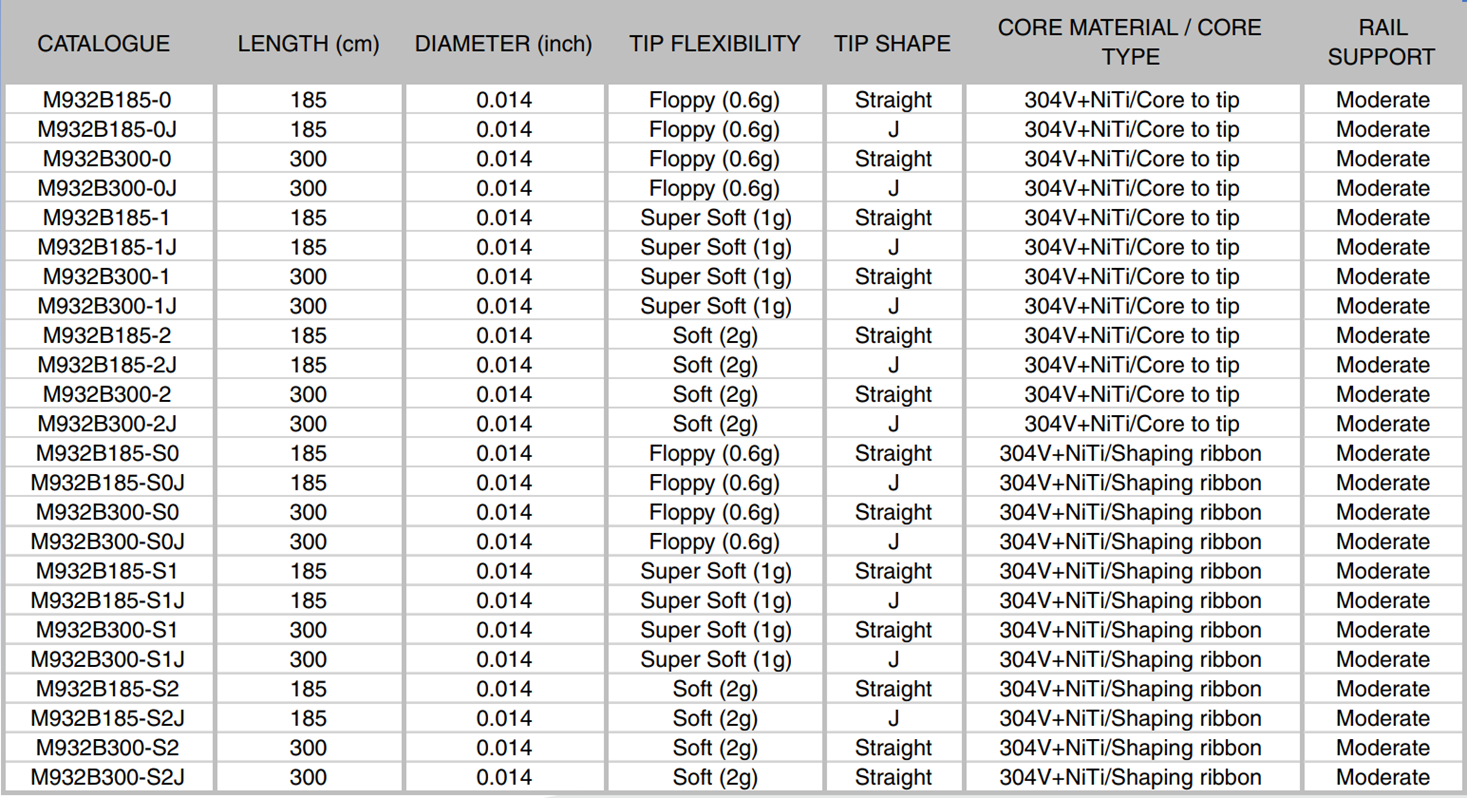
Task: Select the length cell in the M932B185-2 row
Action: tap(308, 335)
